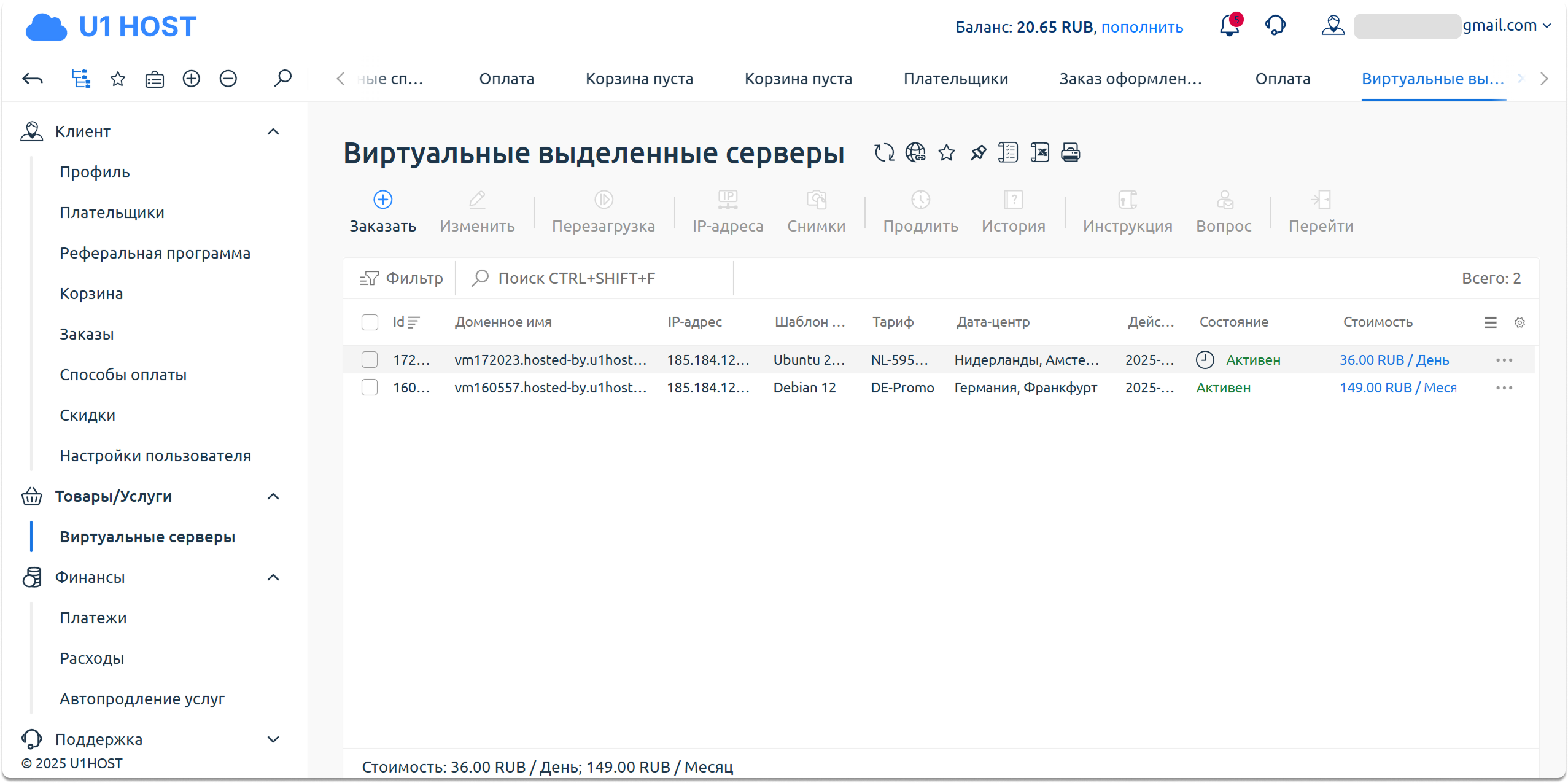Select checkbox for vm160557 server row
1568x783 pixels.
tap(370, 388)
